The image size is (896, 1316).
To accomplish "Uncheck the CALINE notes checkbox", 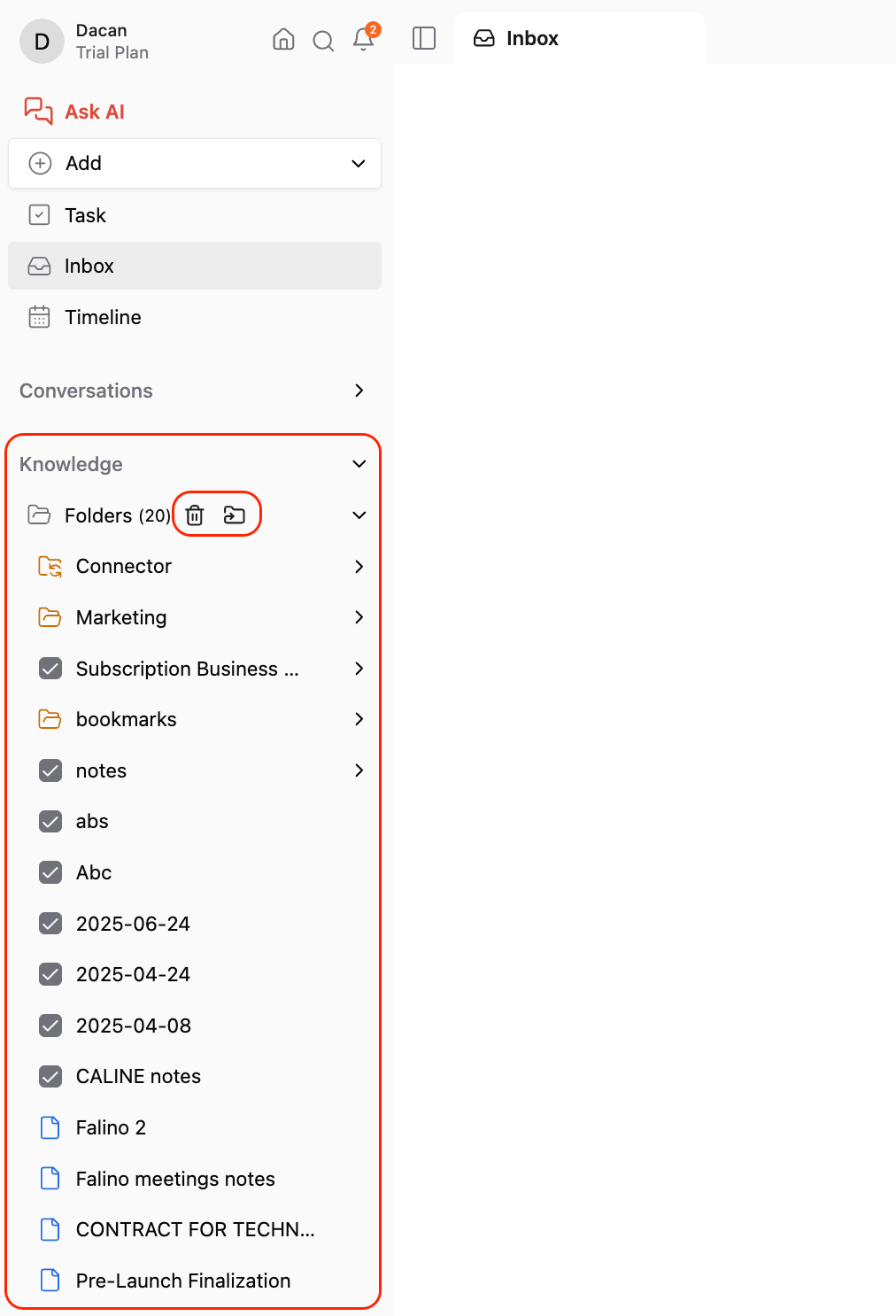I will [x=50, y=1076].
